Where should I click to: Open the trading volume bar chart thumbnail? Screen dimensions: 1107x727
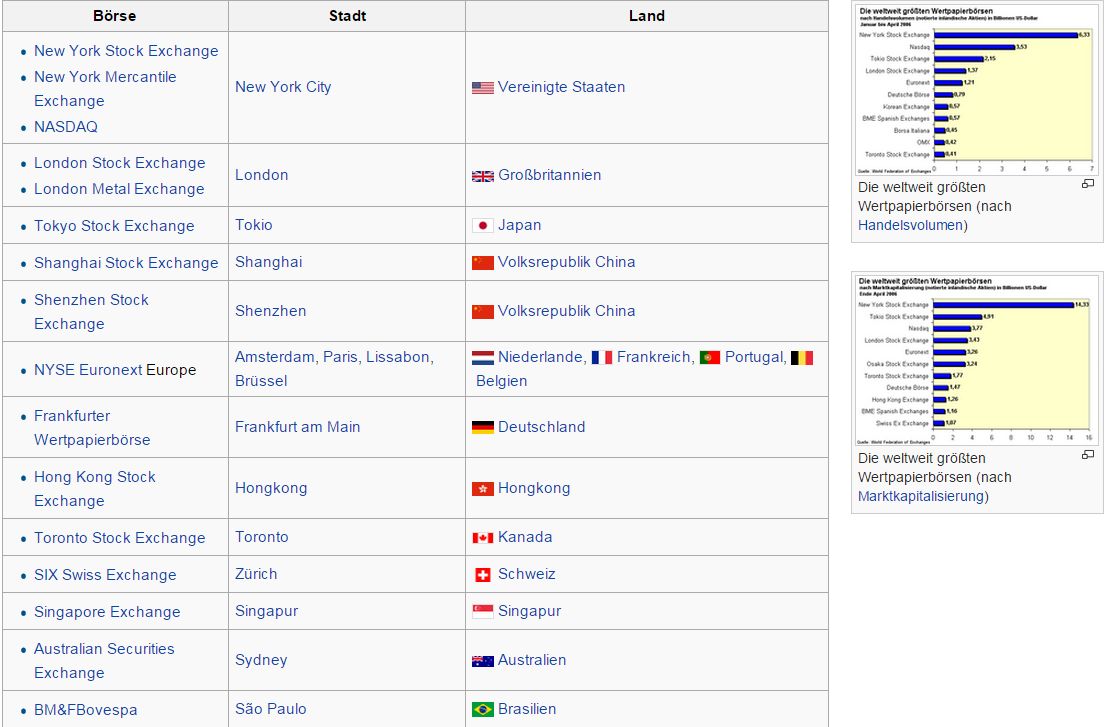point(976,90)
